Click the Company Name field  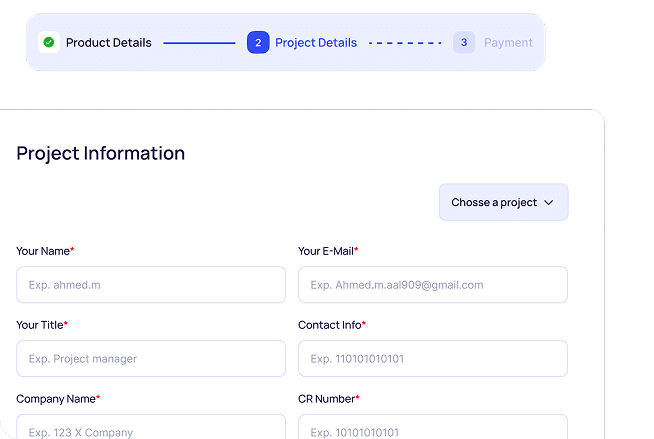click(150, 429)
